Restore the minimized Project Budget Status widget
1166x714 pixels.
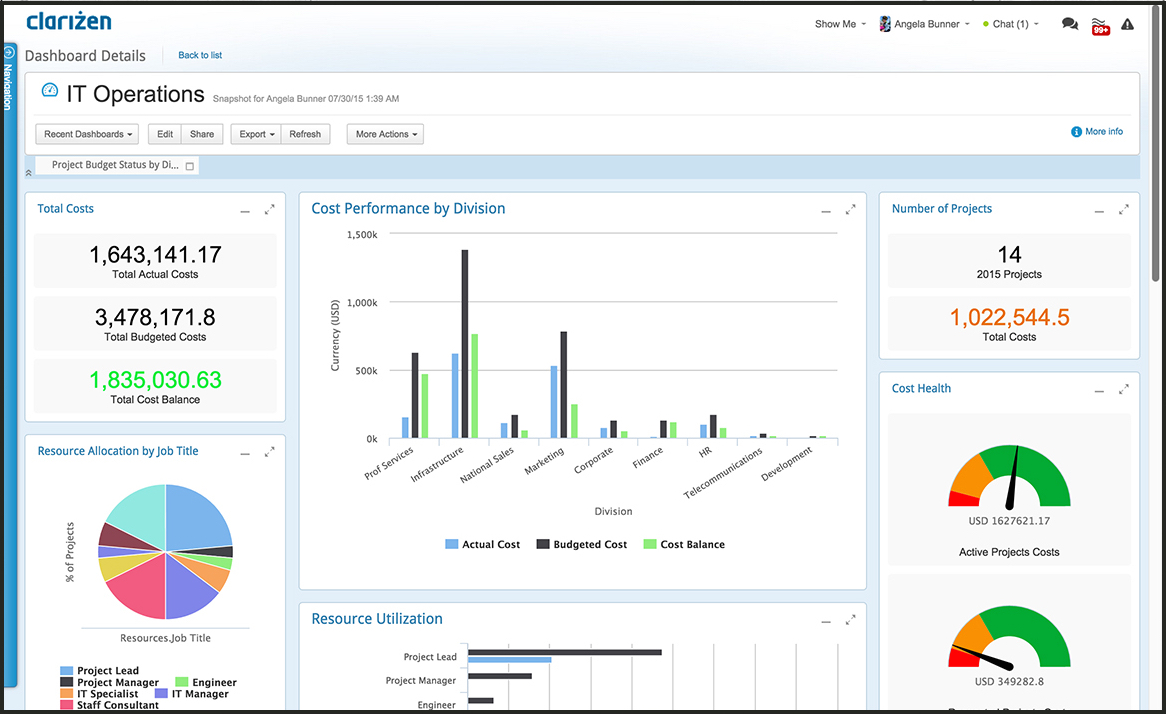(190, 166)
